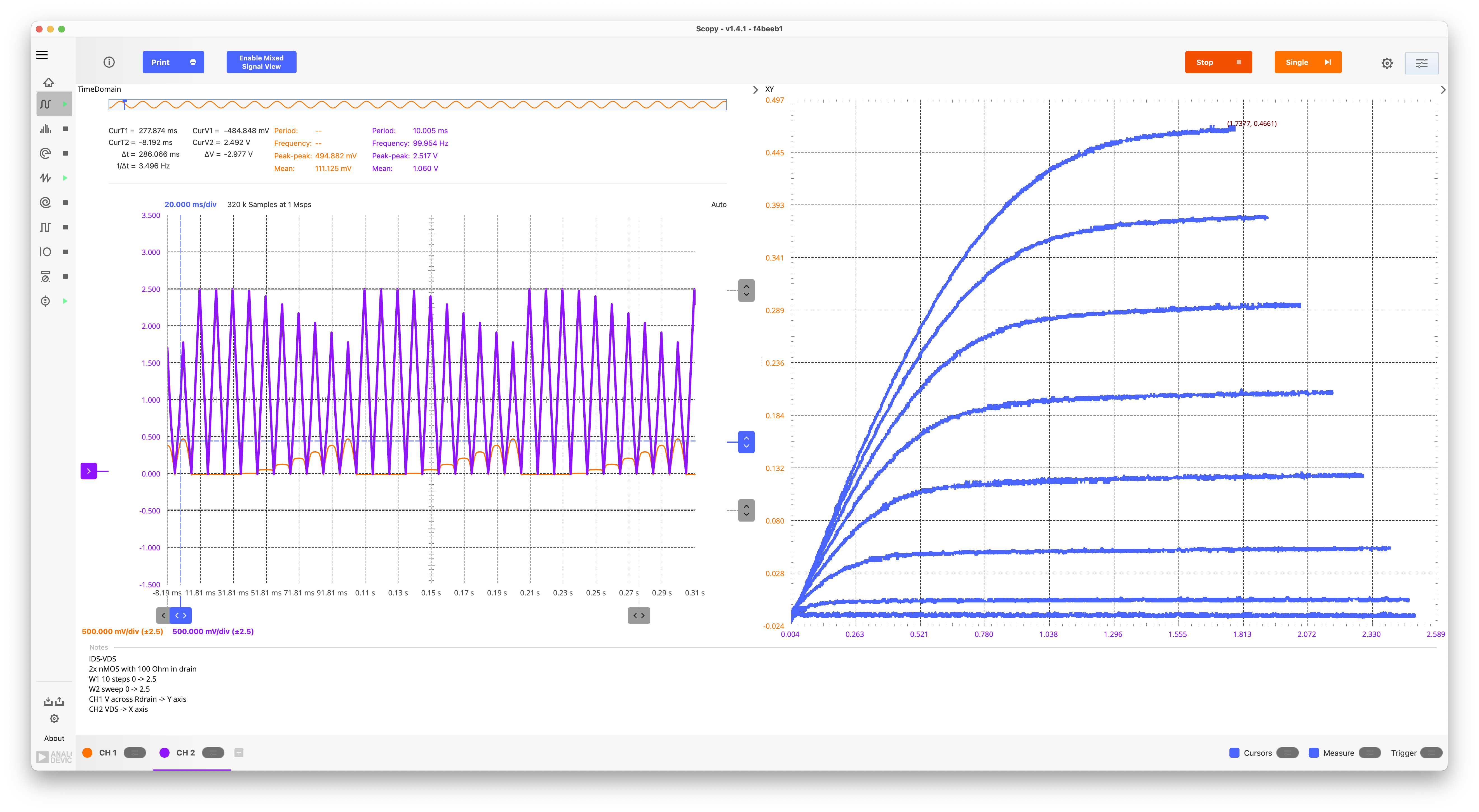Stop the acquisition
The height and width of the screenshot is (812, 1479).
click(x=1218, y=62)
